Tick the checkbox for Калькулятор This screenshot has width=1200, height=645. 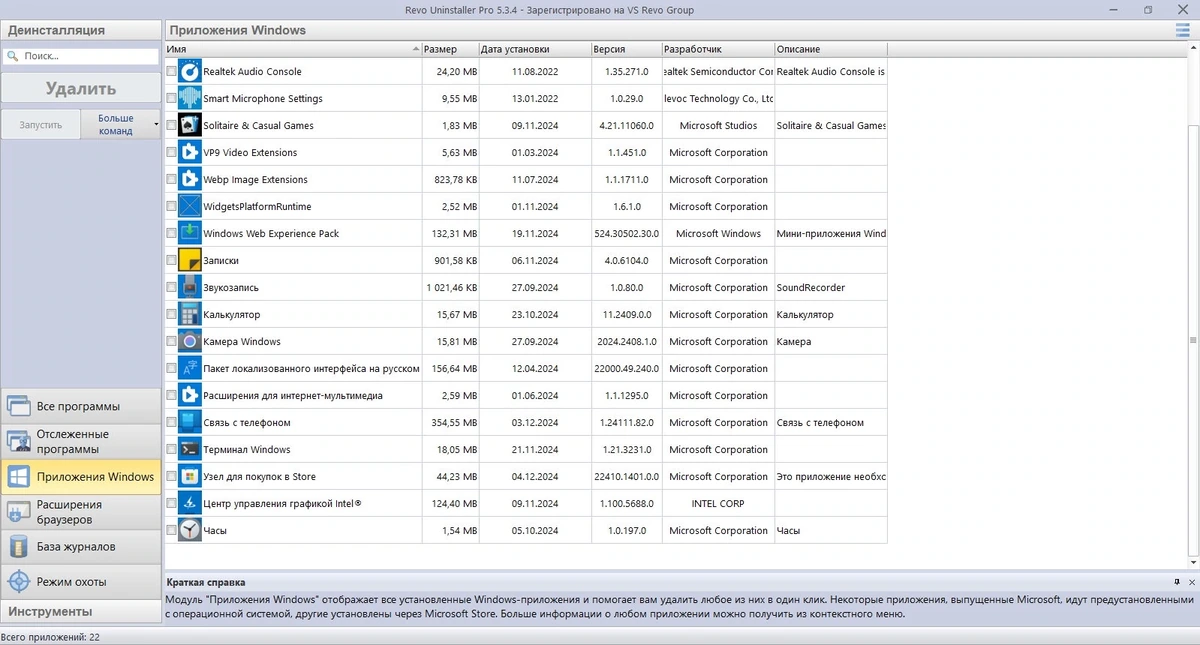[x=171, y=315]
